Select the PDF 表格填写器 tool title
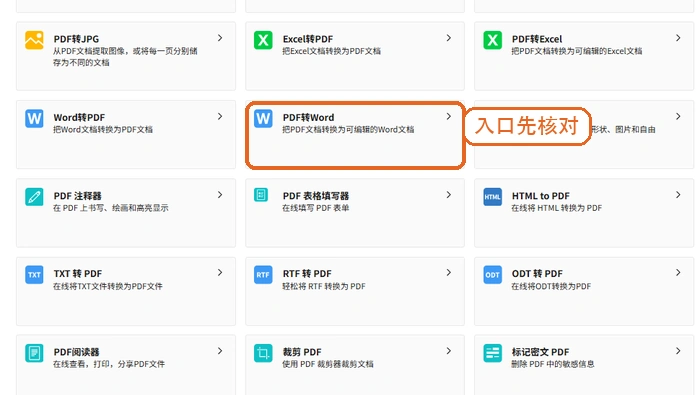The width and height of the screenshot is (700, 395). click(316, 195)
